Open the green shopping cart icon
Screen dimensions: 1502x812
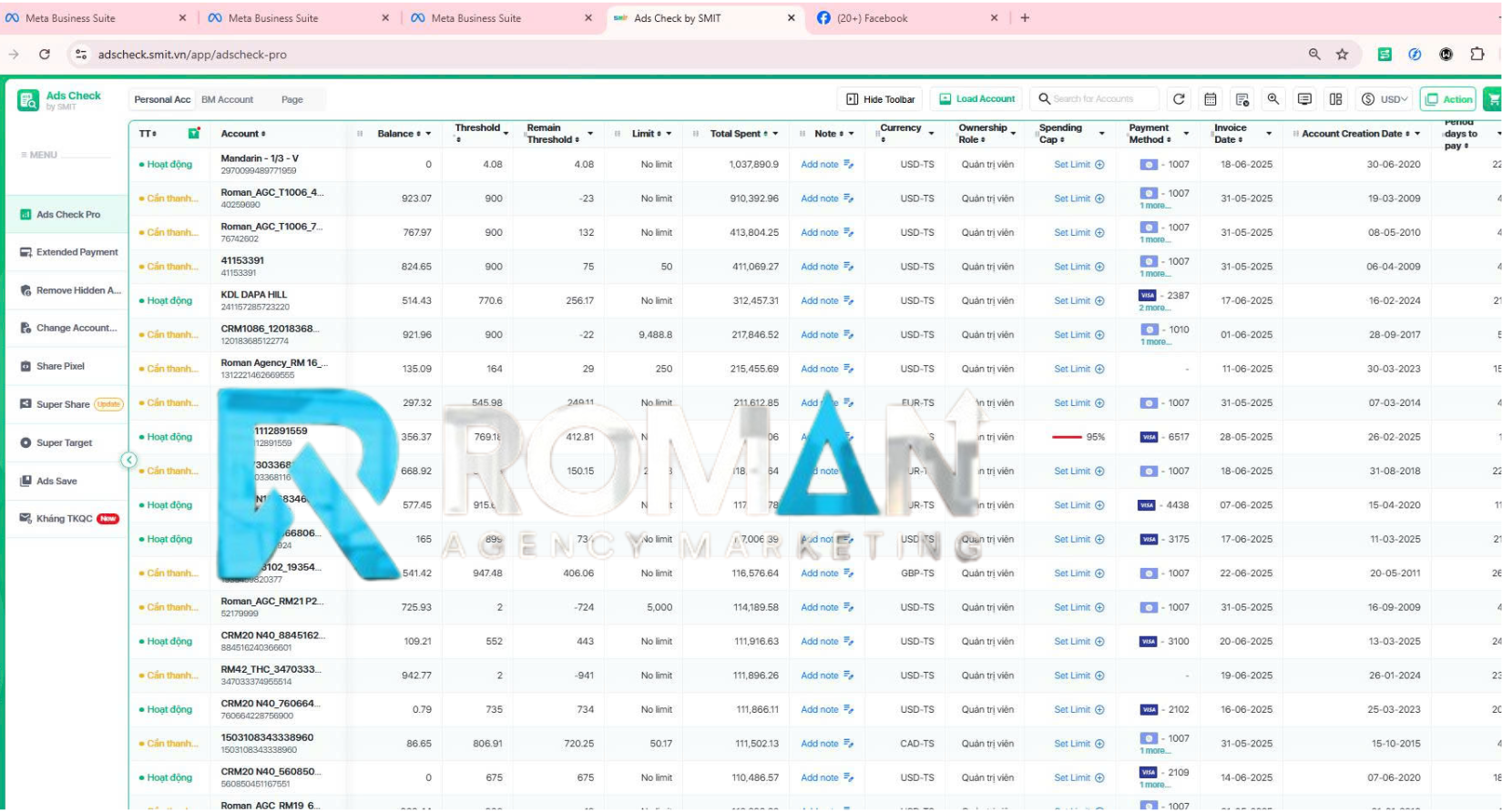pos(1493,99)
